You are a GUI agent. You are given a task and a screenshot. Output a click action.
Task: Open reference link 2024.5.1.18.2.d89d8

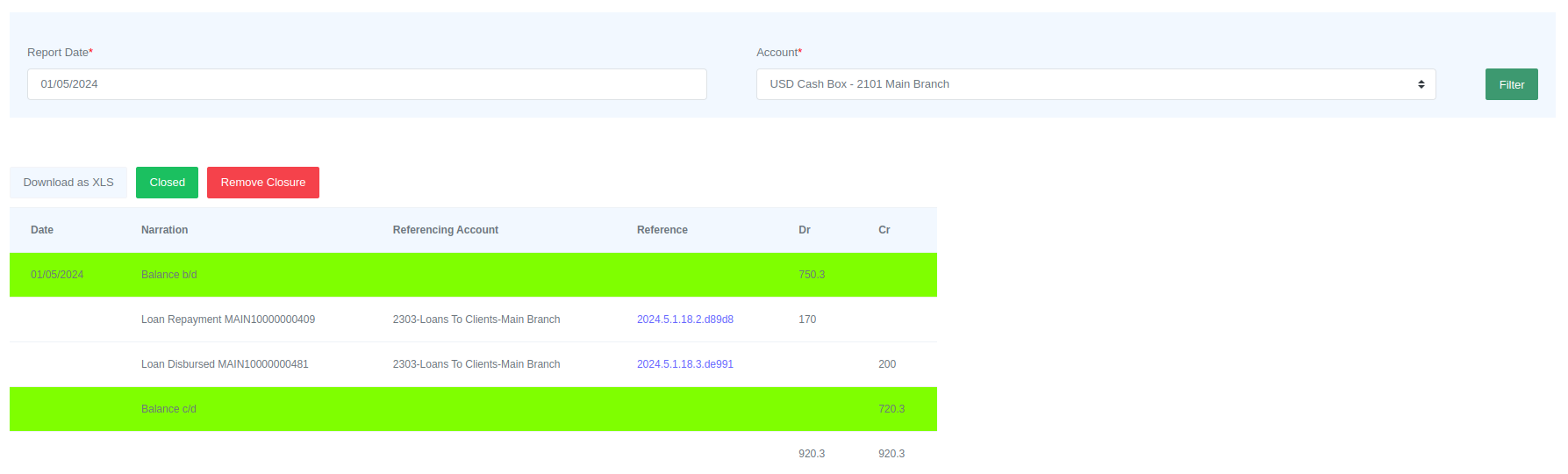[x=684, y=320]
